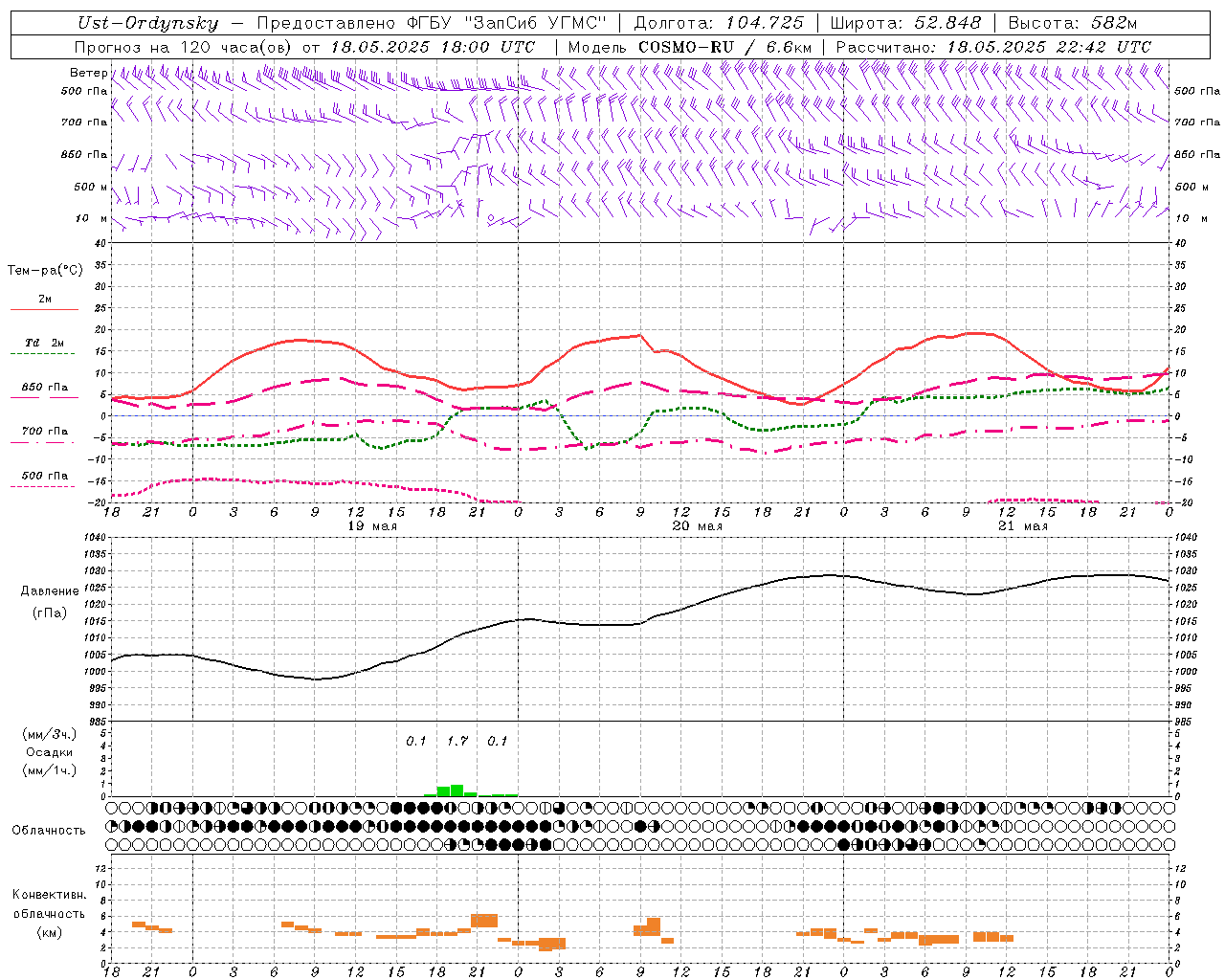This screenshot has height=980, width=1225.
Task: Click the dashed line sample under Td 2м
Action: click(x=43, y=354)
